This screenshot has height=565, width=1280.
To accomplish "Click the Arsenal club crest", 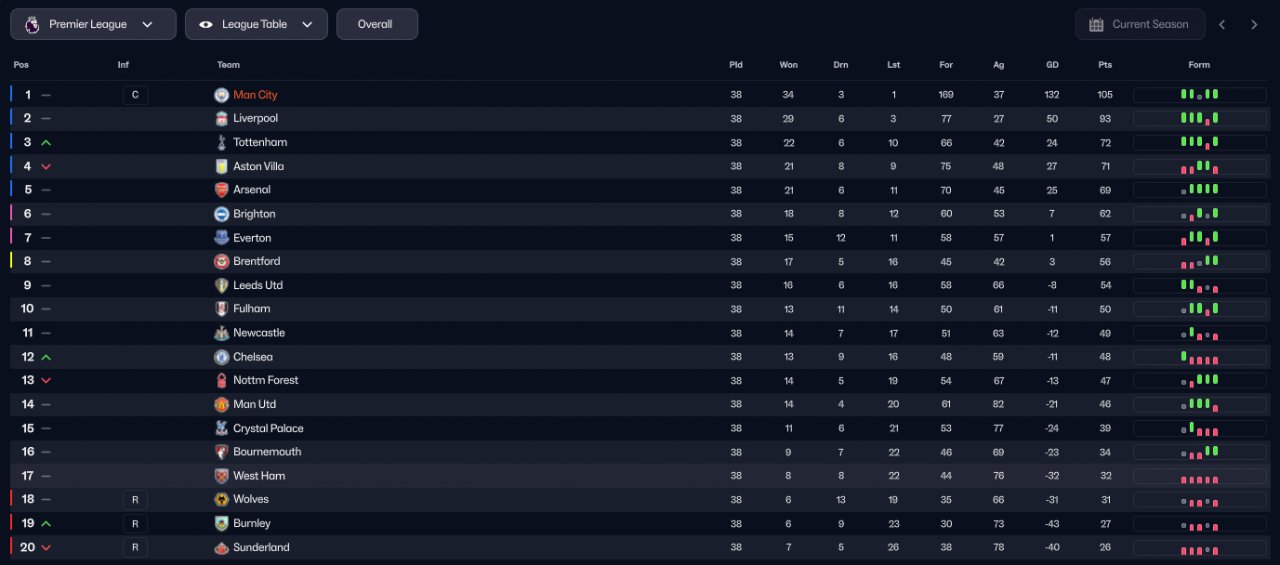I will point(221,190).
